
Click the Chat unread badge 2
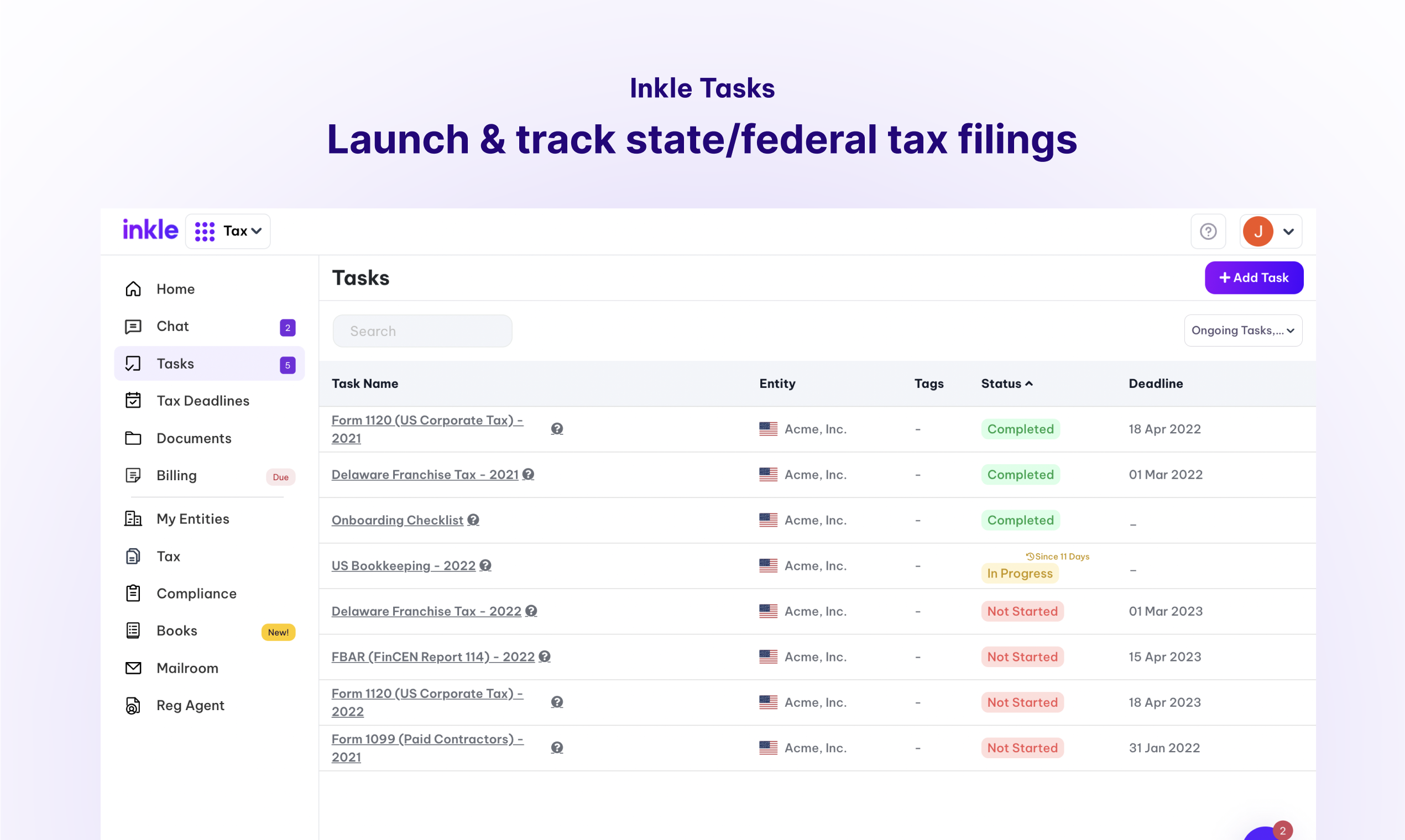click(x=288, y=328)
